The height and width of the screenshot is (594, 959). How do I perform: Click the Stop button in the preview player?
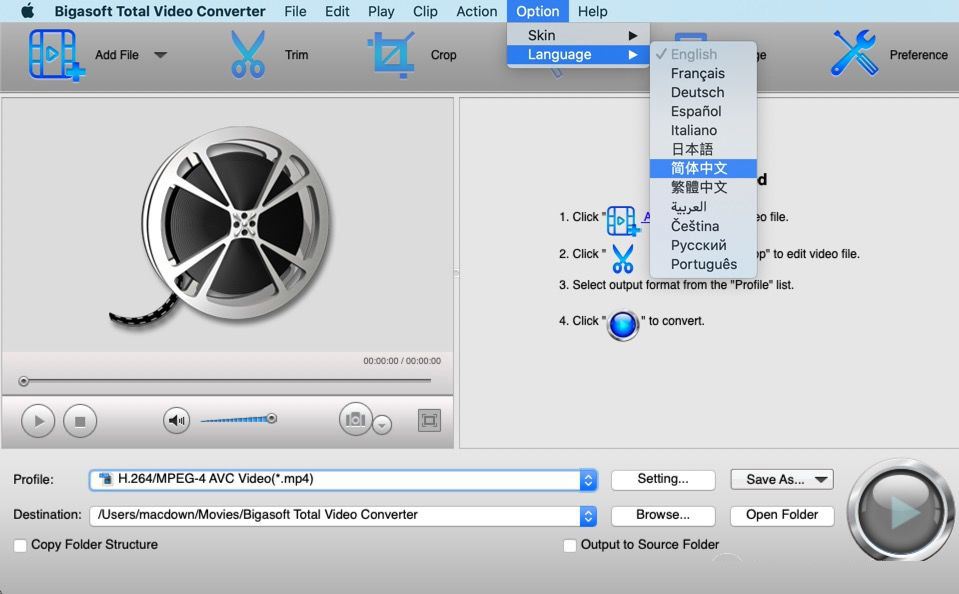click(x=80, y=421)
